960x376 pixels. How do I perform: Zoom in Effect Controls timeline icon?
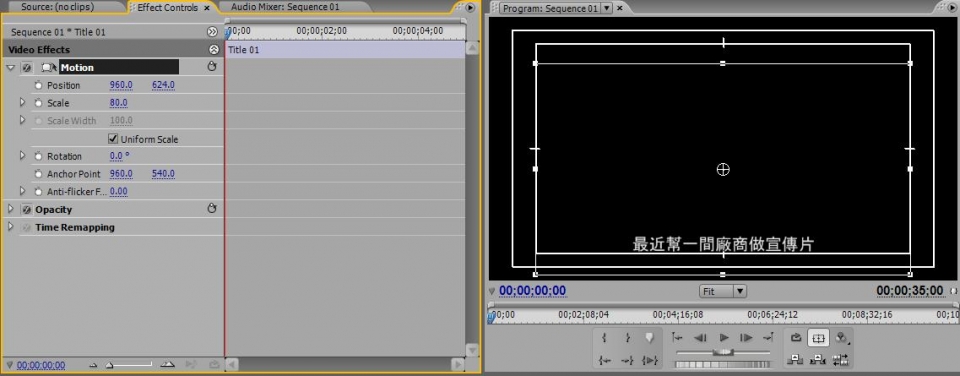(x=168, y=364)
